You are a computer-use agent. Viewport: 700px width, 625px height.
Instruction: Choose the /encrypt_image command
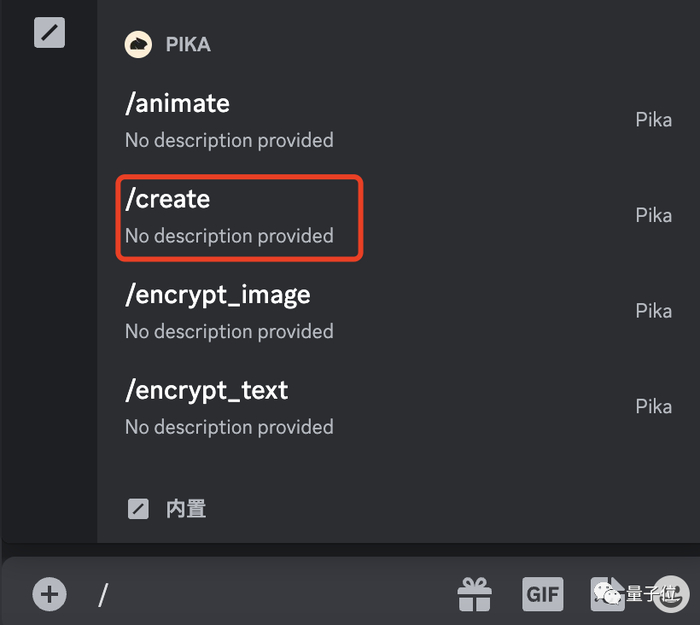[x=217, y=295]
